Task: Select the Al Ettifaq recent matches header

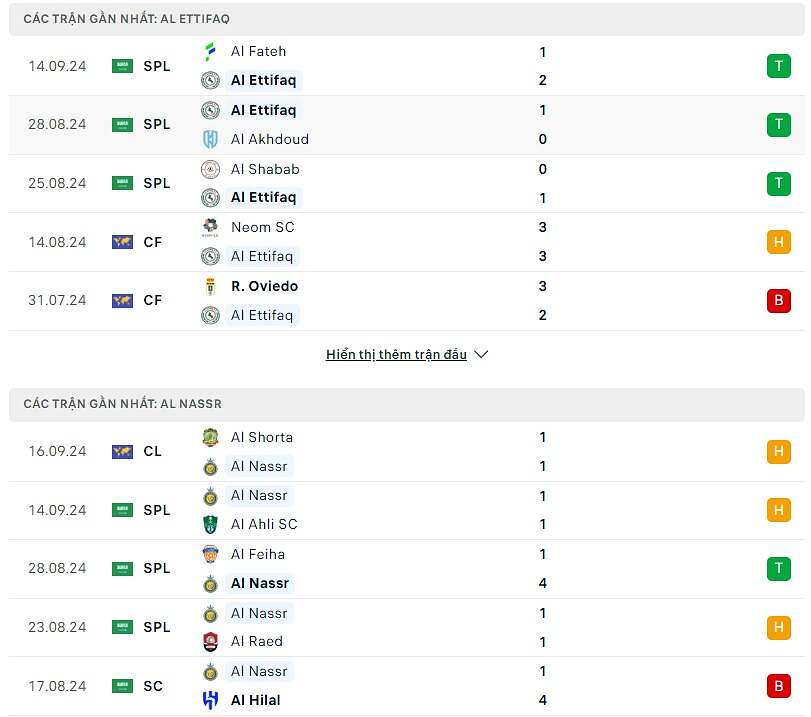Action: click(x=126, y=19)
